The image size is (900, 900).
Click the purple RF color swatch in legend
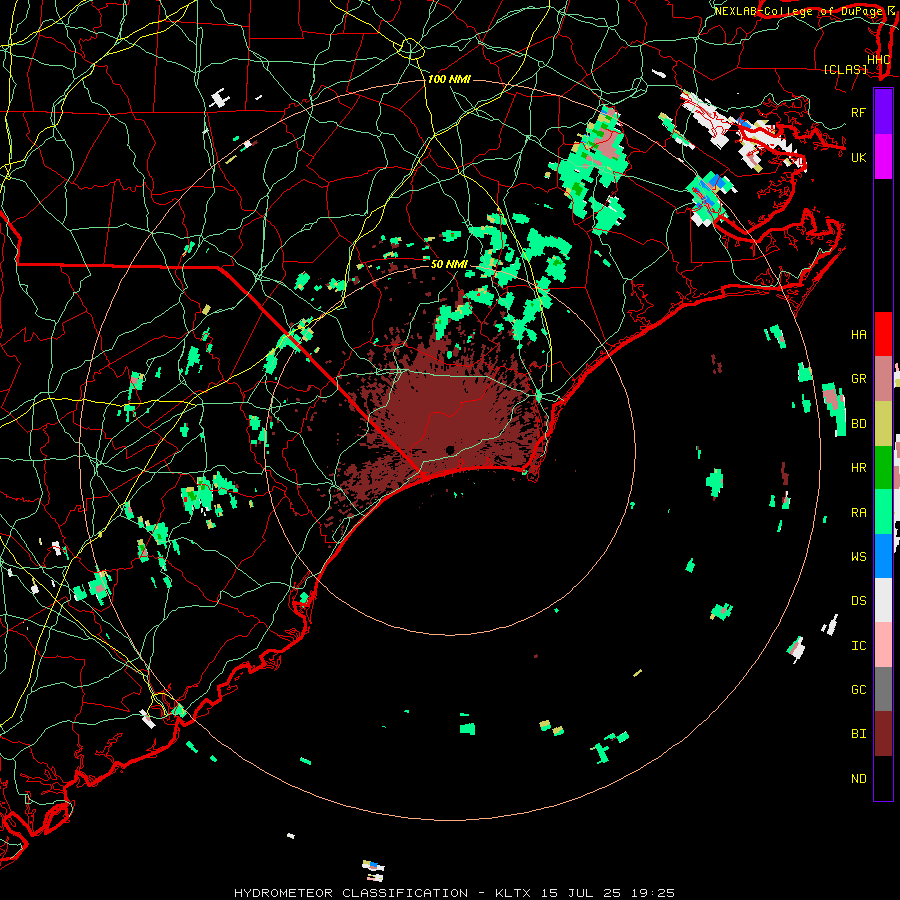(x=883, y=112)
